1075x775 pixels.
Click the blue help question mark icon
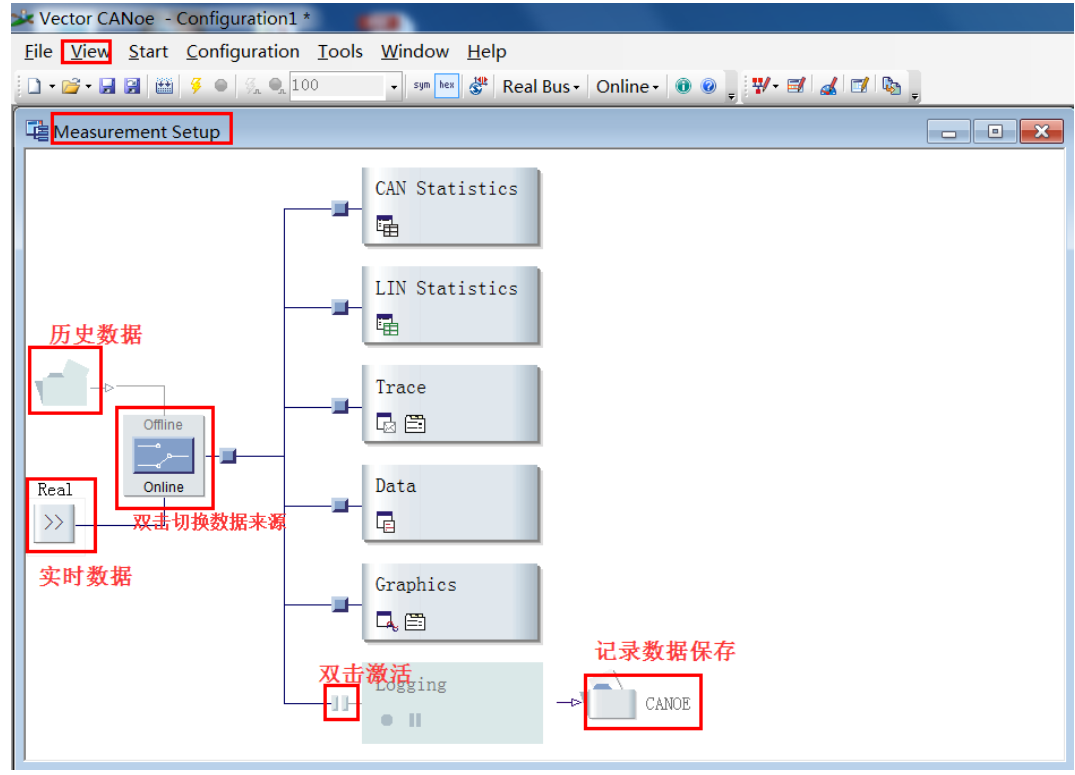(x=709, y=86)
